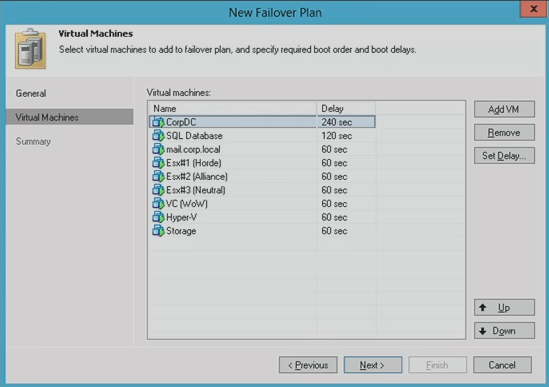
Task: Open the Set Delay dialog
Action: coord(504,156)
